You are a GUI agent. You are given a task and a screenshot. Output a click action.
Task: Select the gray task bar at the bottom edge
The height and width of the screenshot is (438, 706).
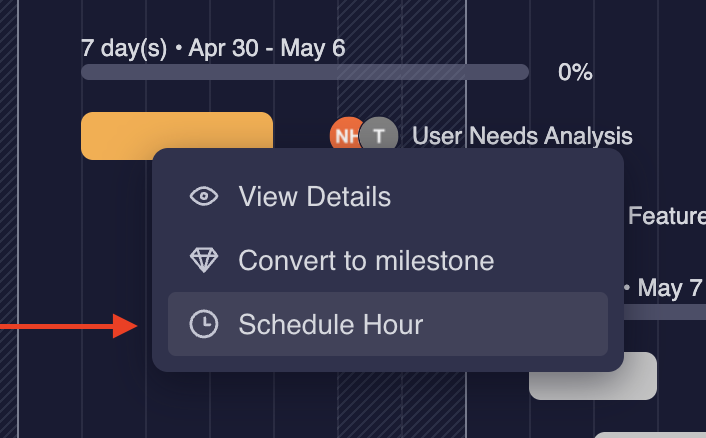(650, 434)
